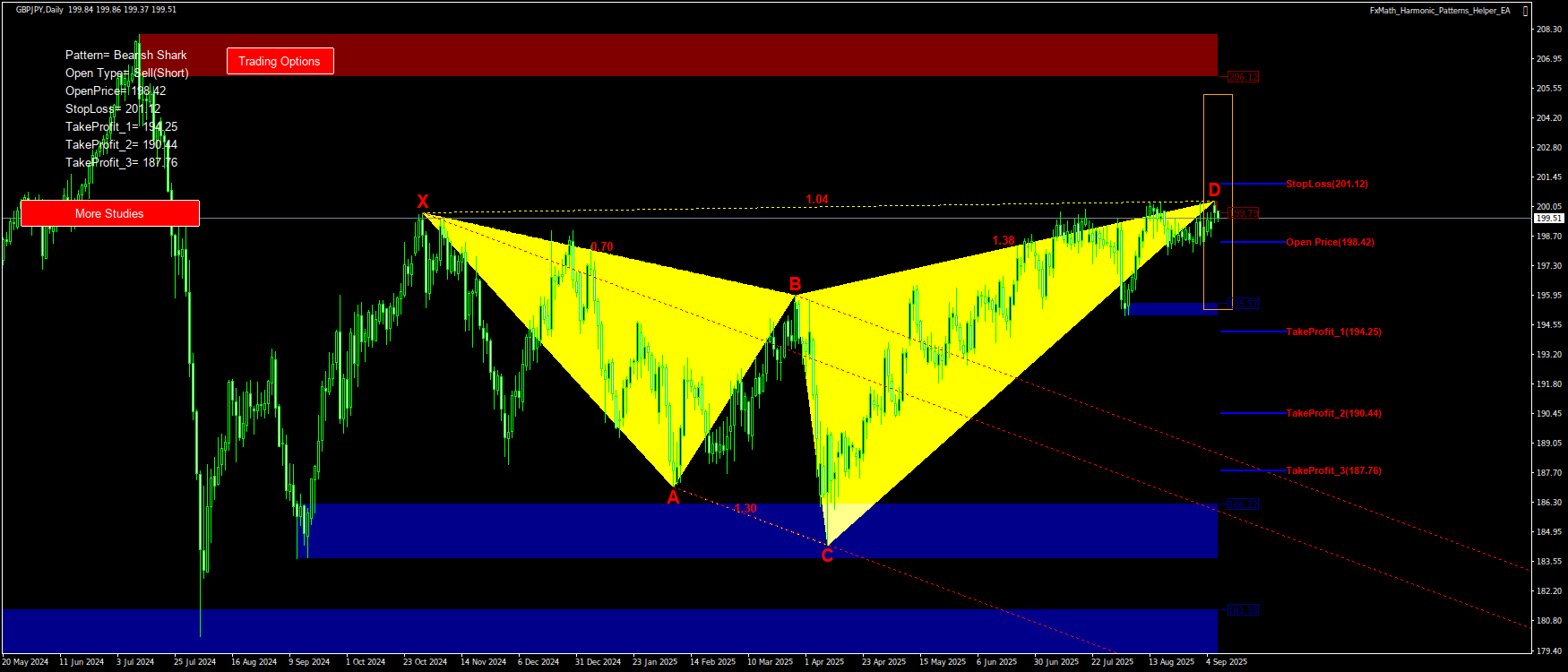This screenshot has width=1568, height=672.
Task: Select the red D pattern point marker
Action: pyautogui.click(x=1214, y=190)
